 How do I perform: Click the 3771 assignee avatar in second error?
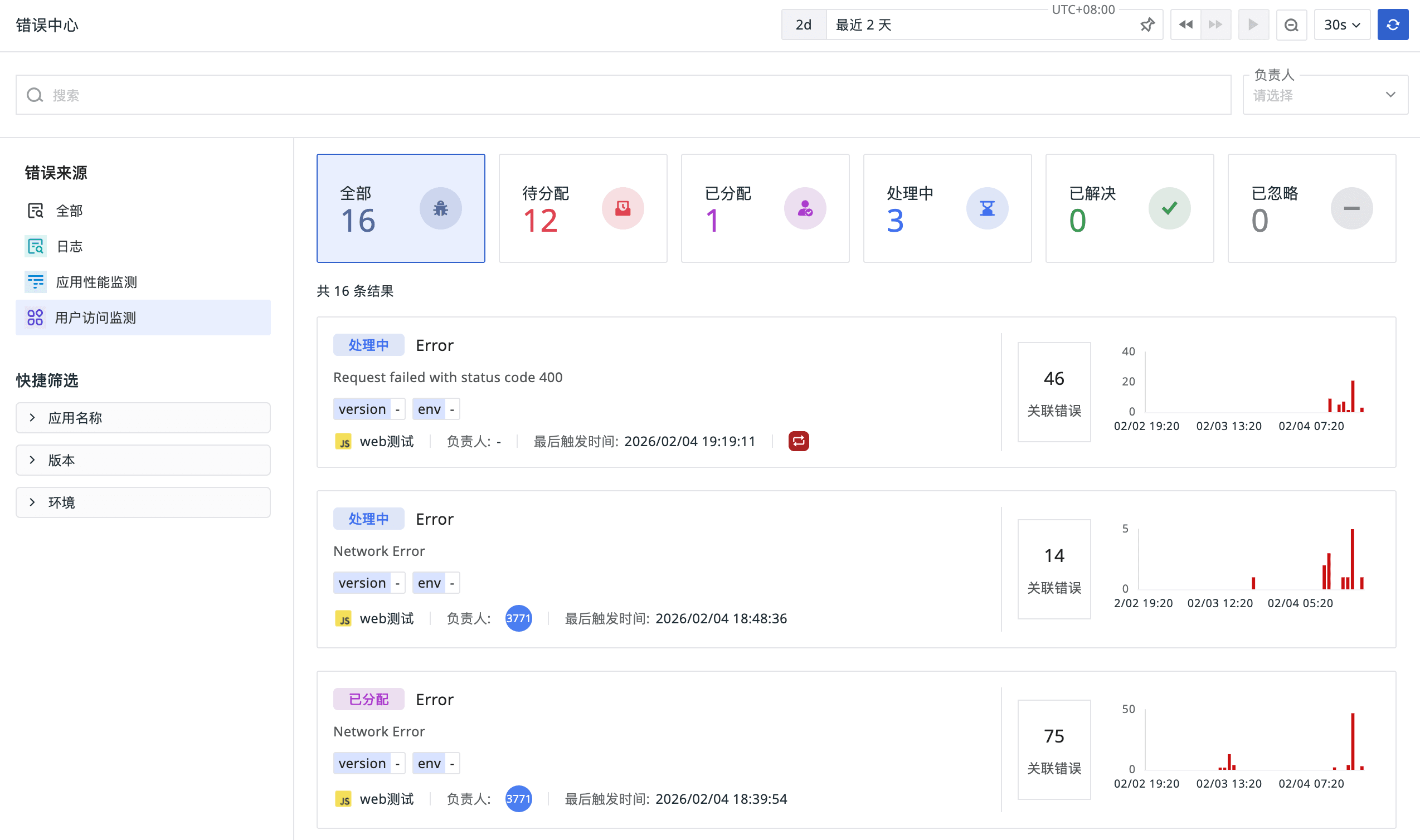pos(518,618)
